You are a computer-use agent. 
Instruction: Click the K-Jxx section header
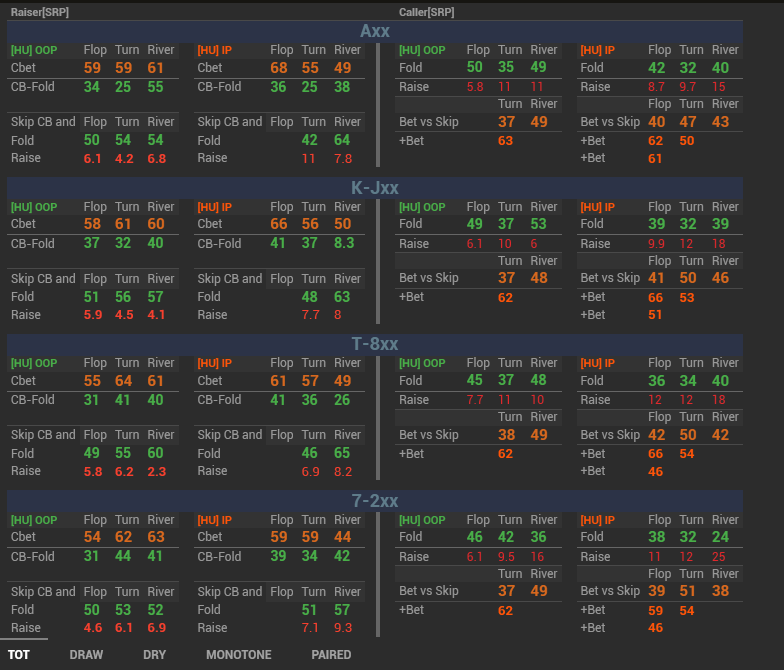(x=375, y=187)
